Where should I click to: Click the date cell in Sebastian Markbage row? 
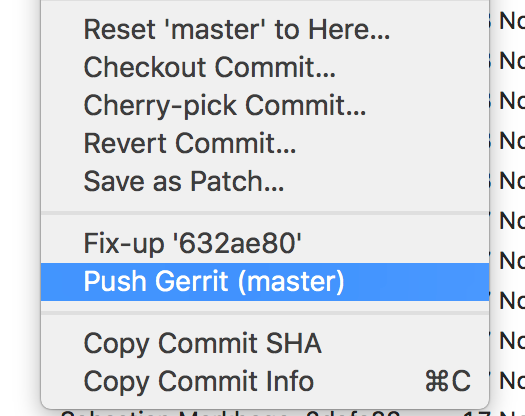494,413
